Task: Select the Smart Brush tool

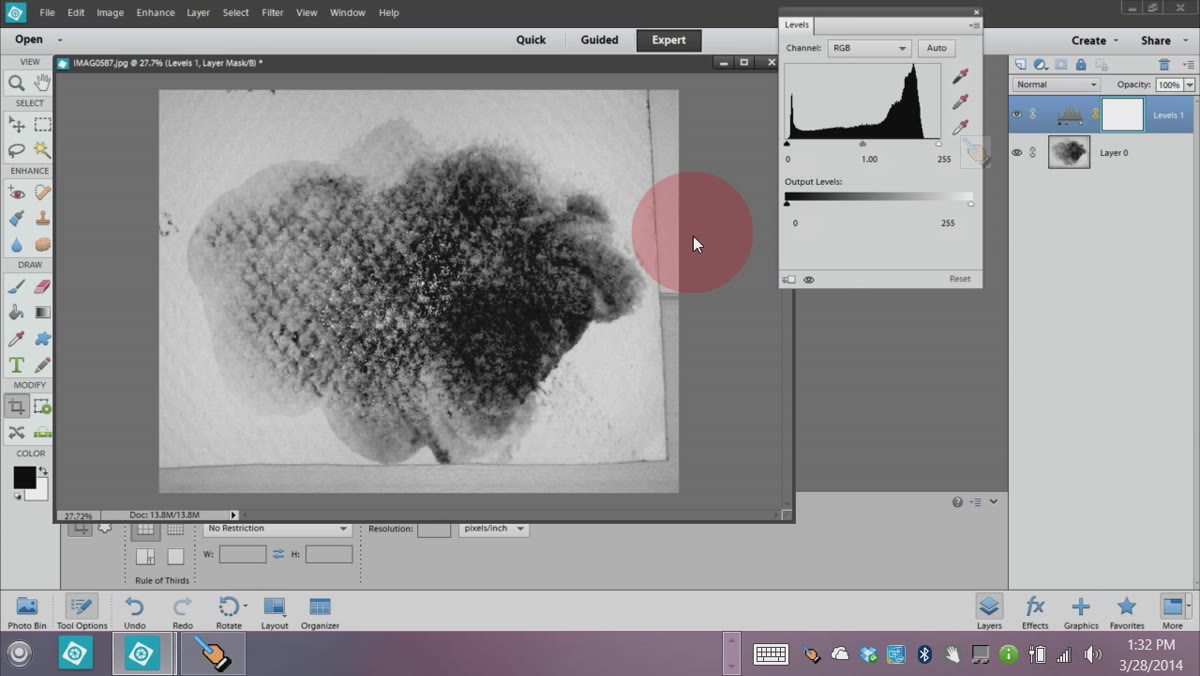Action: [x=16, y=218]
